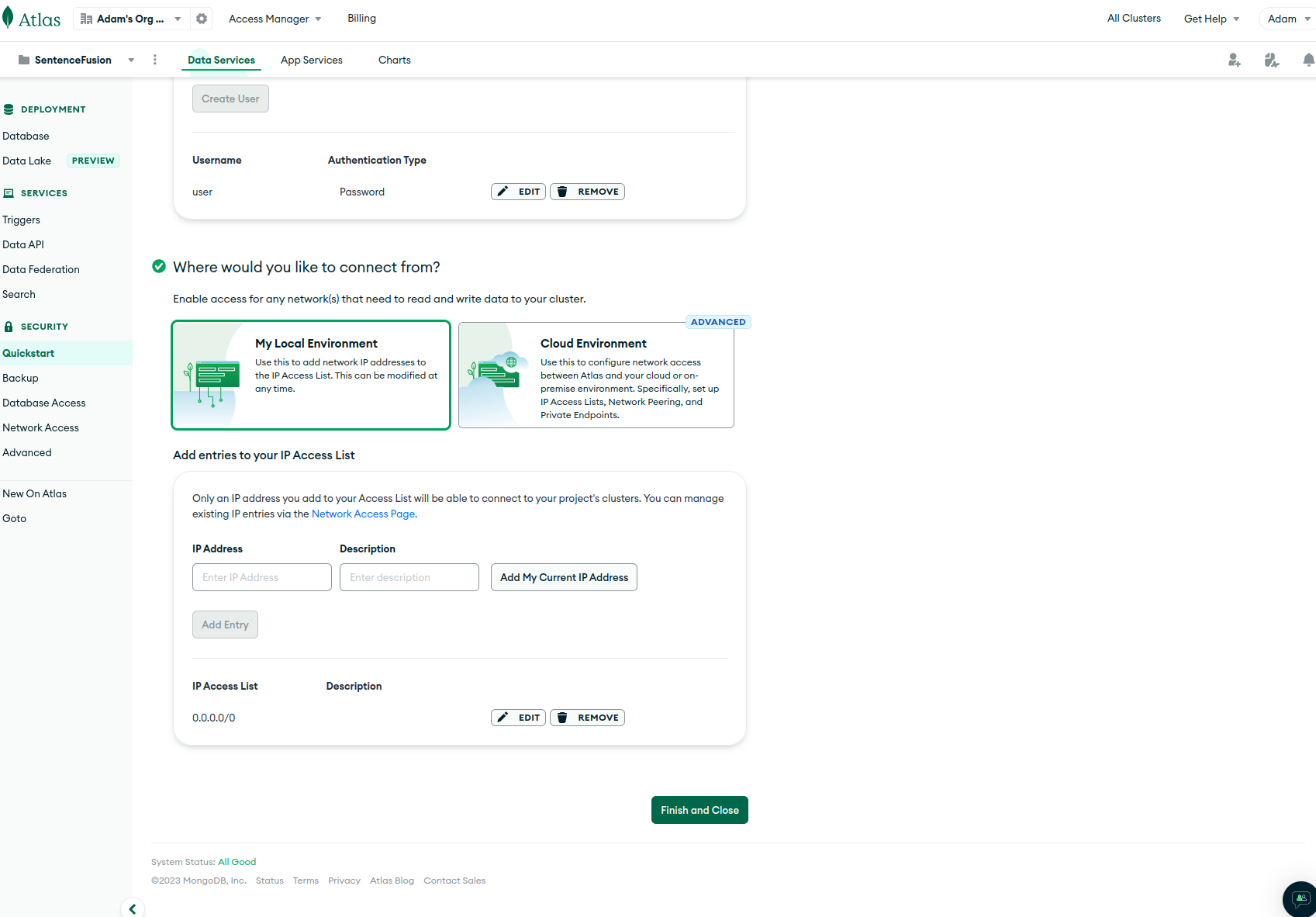The width and height of the screenshot is (1316, 917).
Task: Switch to Data Services tab
Action: click(221, 60)
